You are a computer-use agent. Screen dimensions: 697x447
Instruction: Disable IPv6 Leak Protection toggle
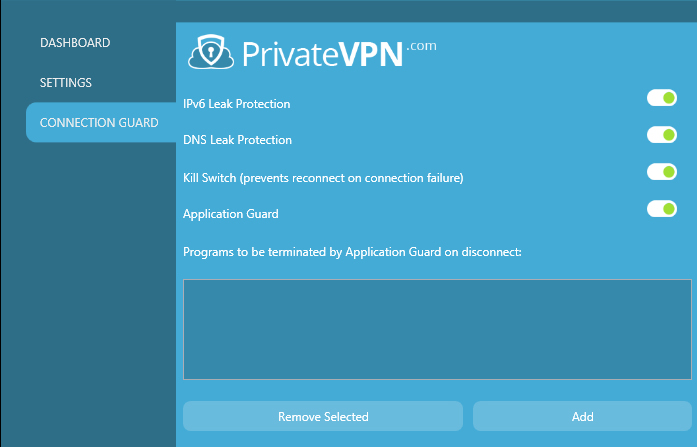click(661, 98)
